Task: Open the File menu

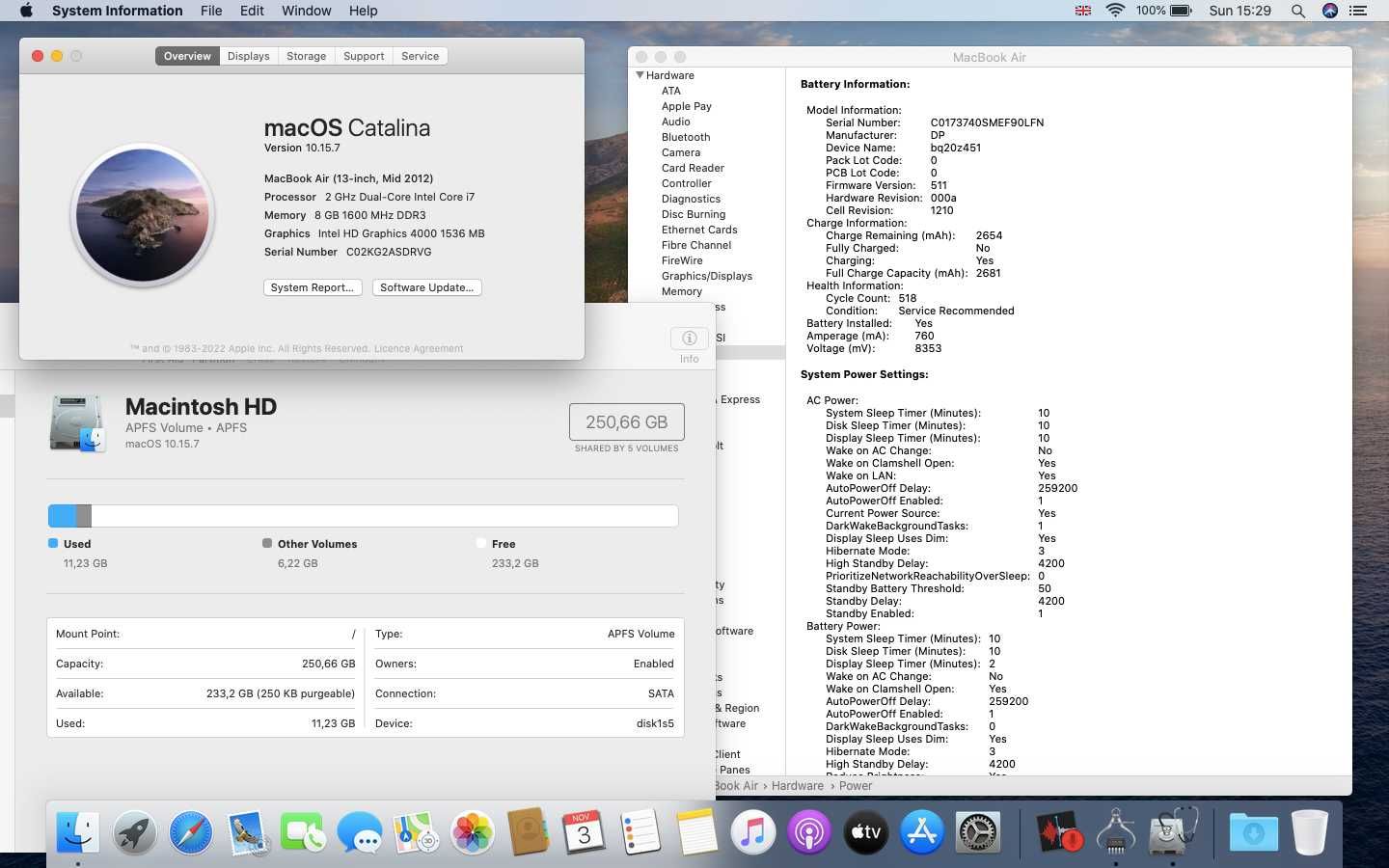Action: [211, 11]
